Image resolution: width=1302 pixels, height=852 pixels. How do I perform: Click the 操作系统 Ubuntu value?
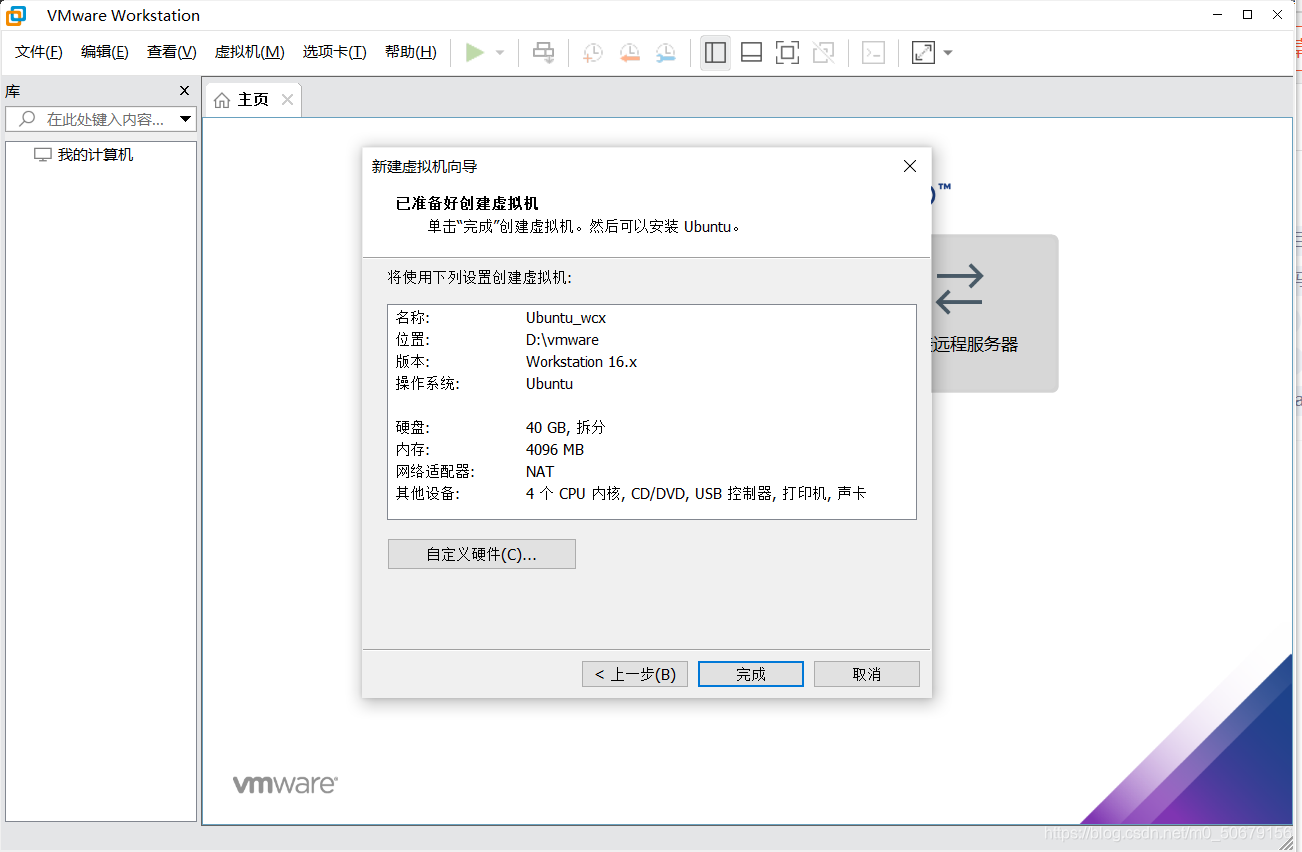pos(550,384)
